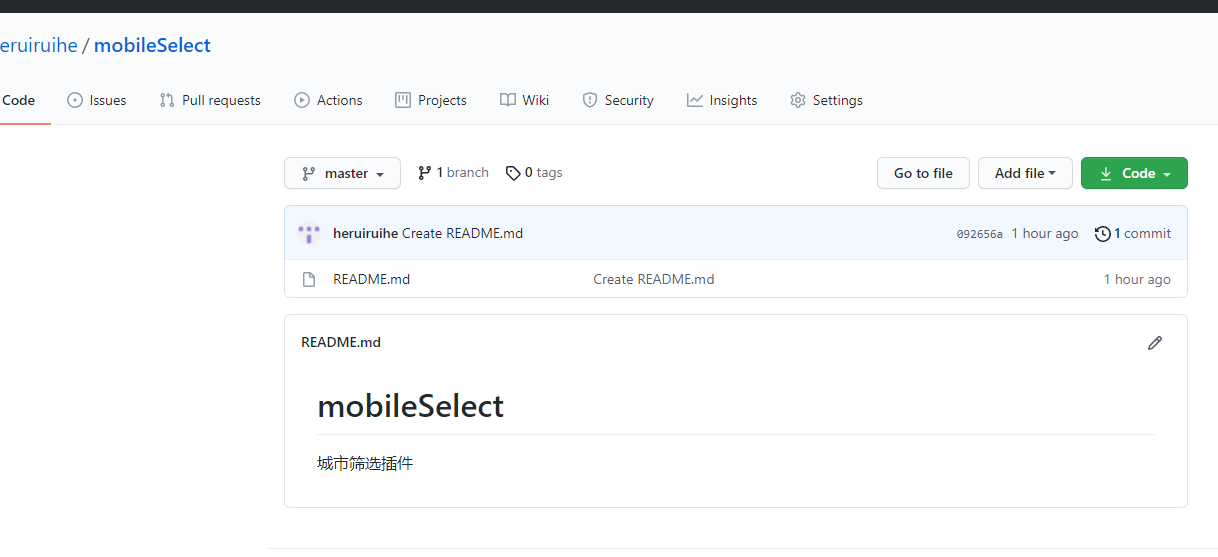The height and width of the screenshot is (557, 1218).
Task: Click the README.md file icon
Action: 309,279
